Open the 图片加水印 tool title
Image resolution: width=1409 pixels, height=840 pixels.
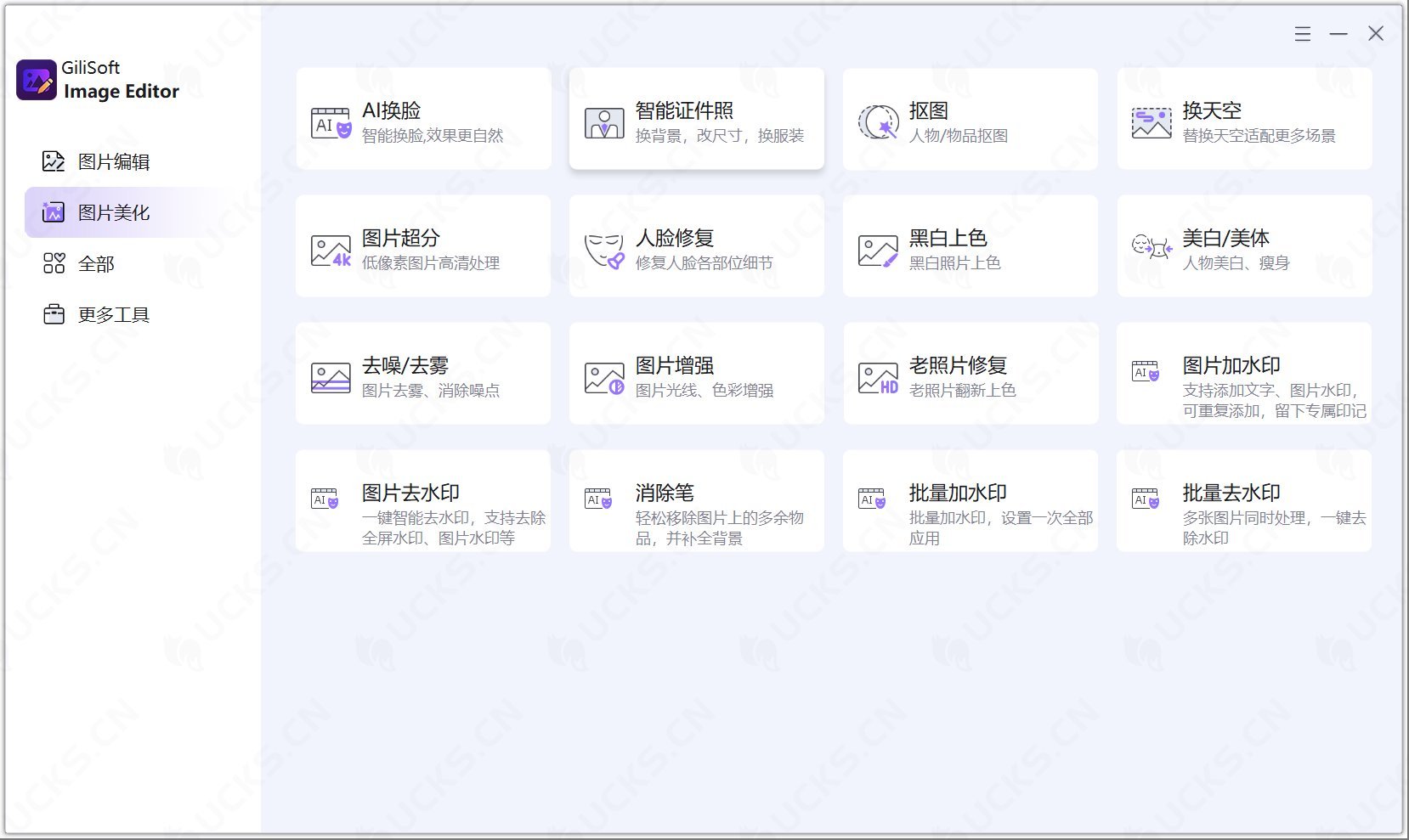coord(1231,365)
